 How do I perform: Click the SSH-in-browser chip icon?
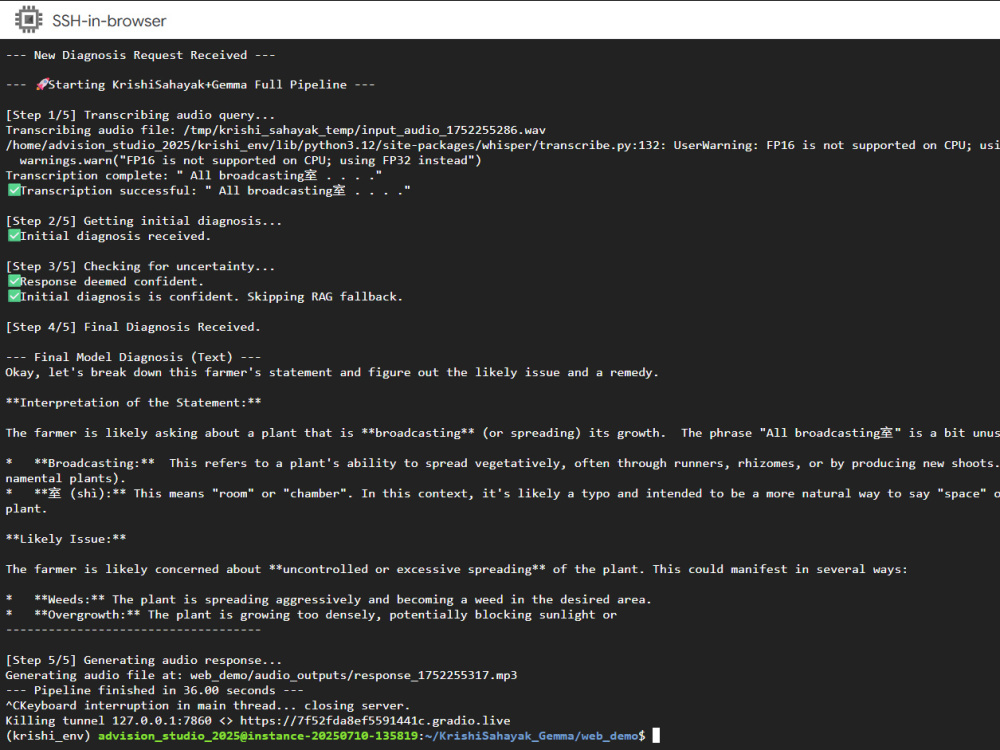point(28,20)
